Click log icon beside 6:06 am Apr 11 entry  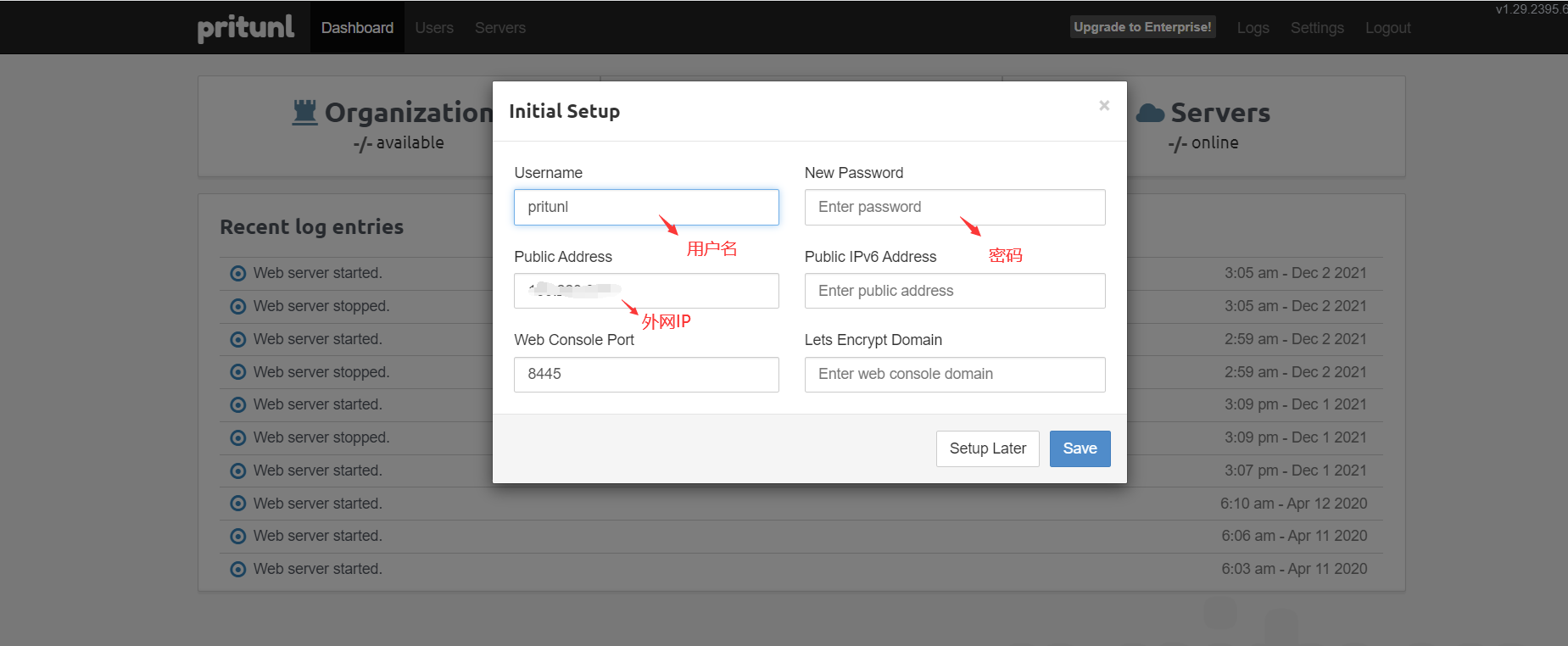click(238, 536)
